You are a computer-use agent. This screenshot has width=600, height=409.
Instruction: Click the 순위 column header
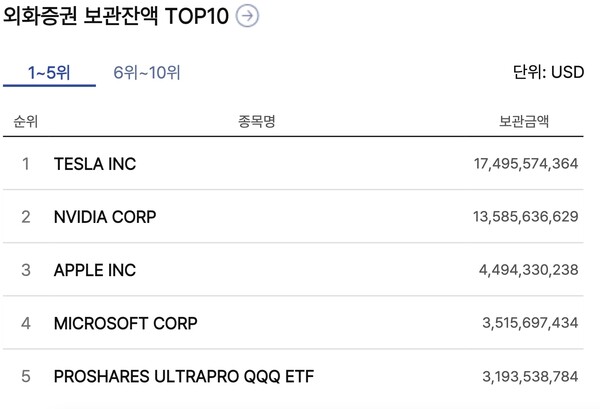pos(26,122)
